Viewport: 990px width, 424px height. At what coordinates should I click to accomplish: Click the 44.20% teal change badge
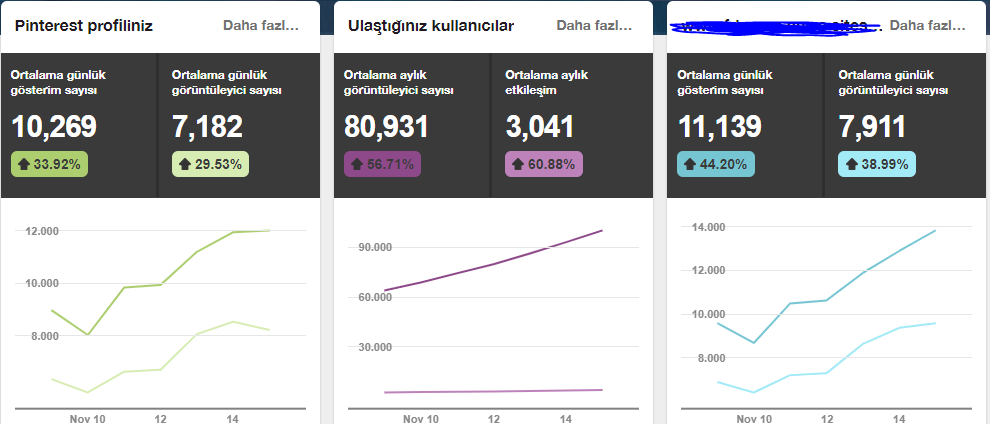pos(715,165)
